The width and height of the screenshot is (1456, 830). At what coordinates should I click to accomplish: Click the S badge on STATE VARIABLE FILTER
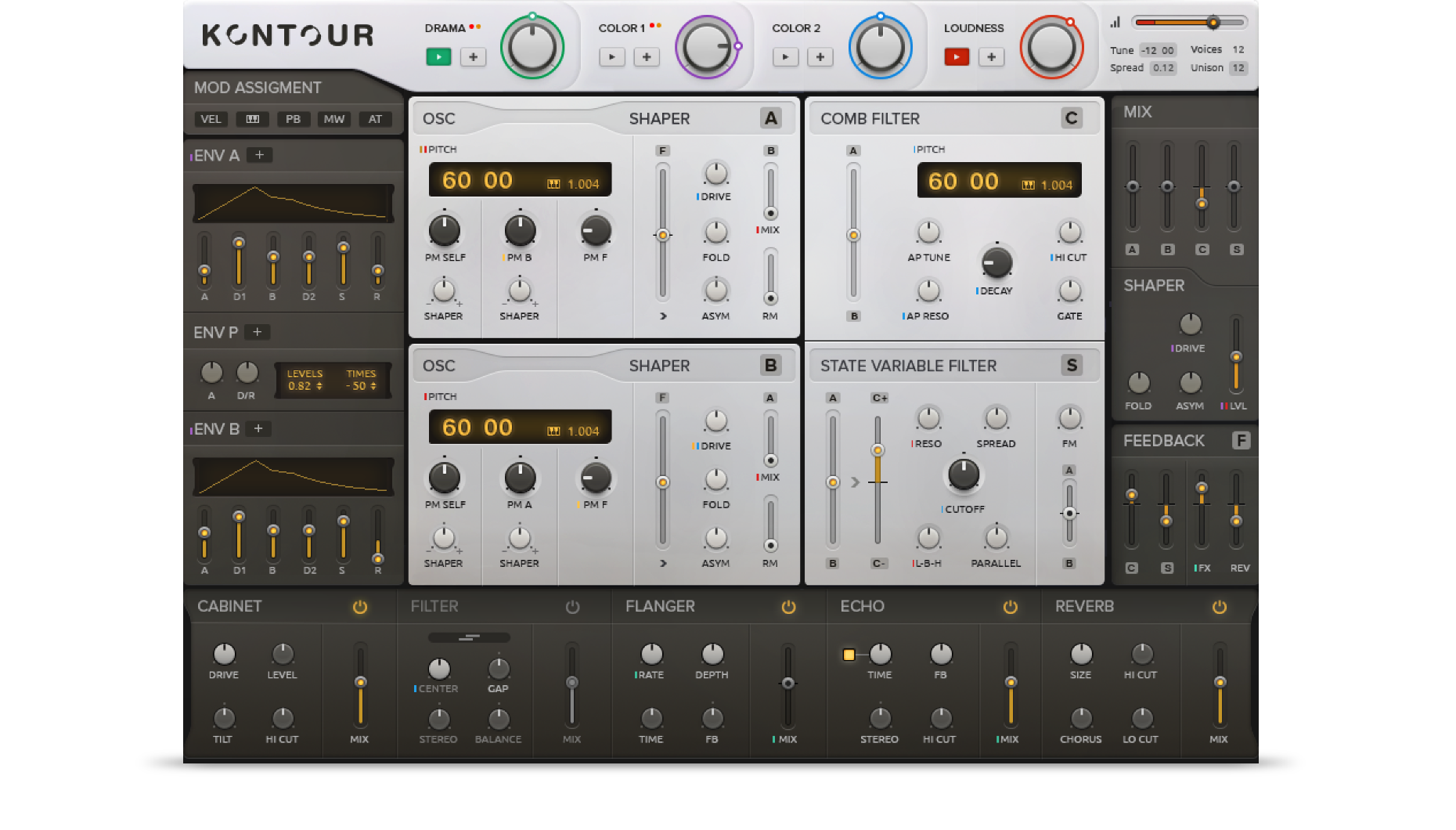pos(1072,366)
